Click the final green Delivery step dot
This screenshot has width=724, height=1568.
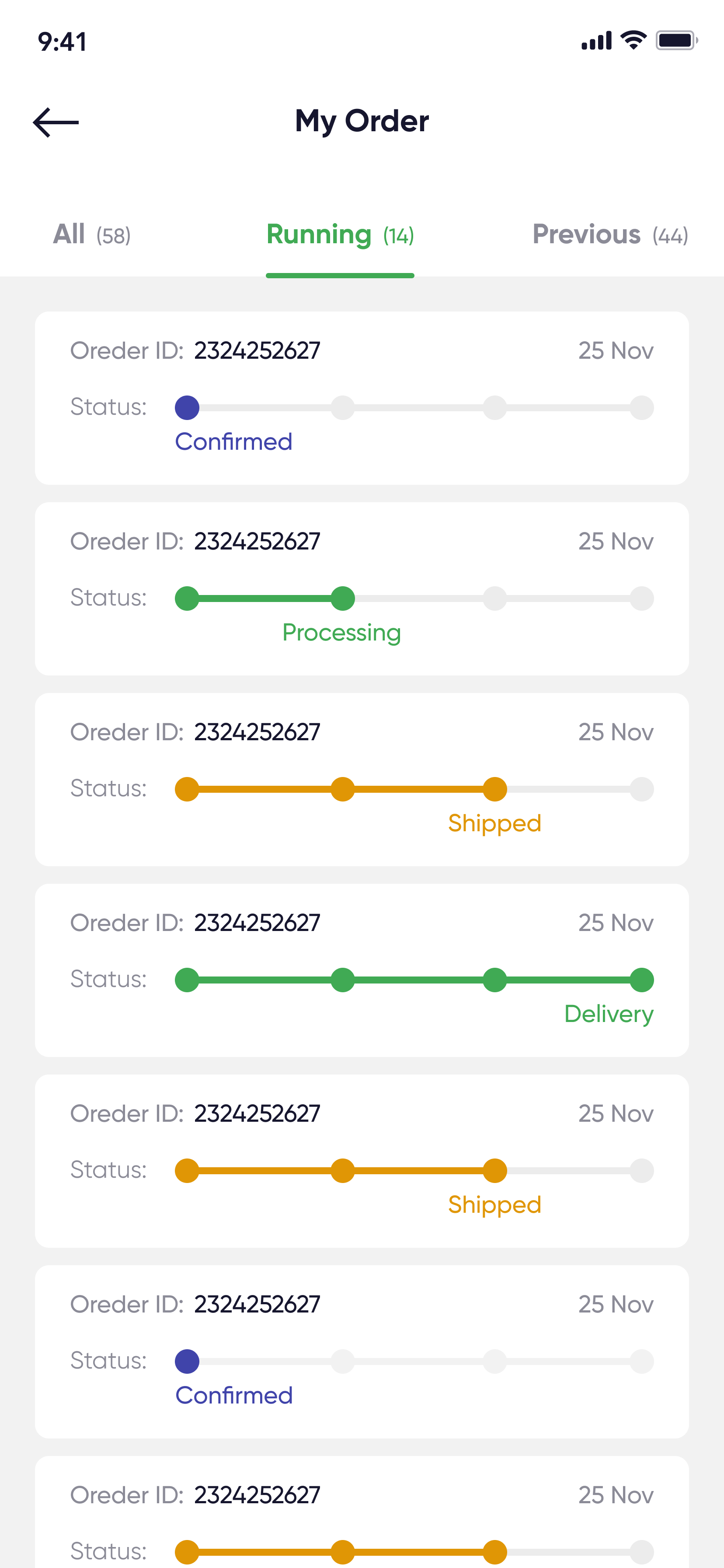(642, 980)
